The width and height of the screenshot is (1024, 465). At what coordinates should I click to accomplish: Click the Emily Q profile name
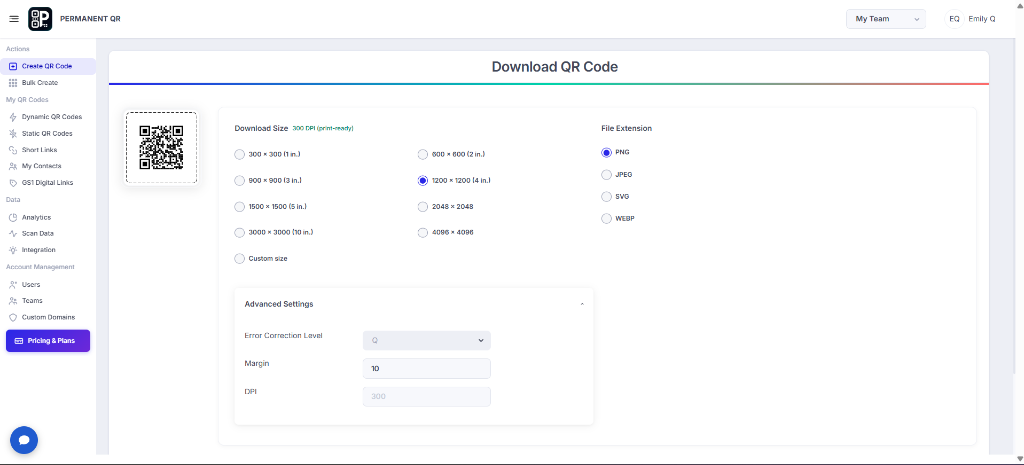[982, 19]
